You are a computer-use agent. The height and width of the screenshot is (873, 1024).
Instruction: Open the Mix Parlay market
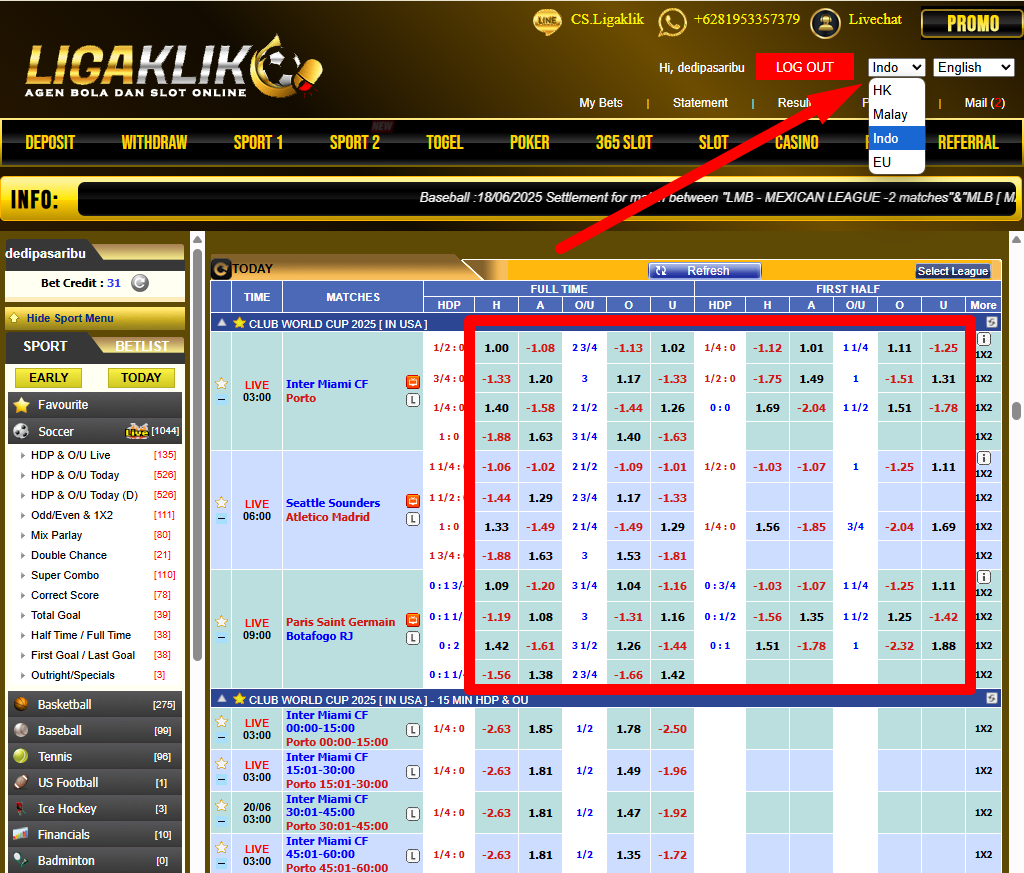[56, 535]
